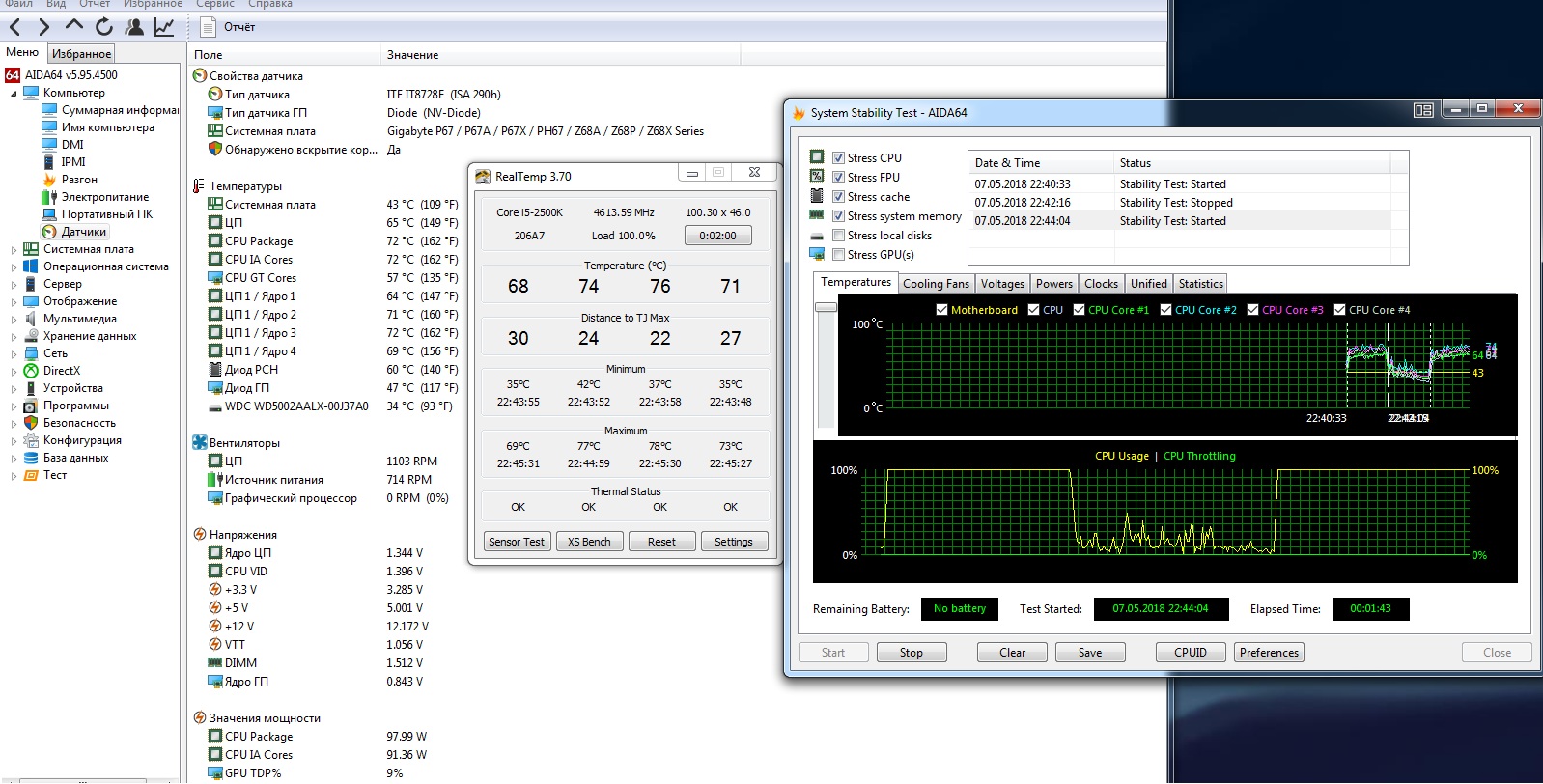This screenshot has width=1543, height=784.
Task: Click the user profile toolbar icon
Action: click(134, 27)
